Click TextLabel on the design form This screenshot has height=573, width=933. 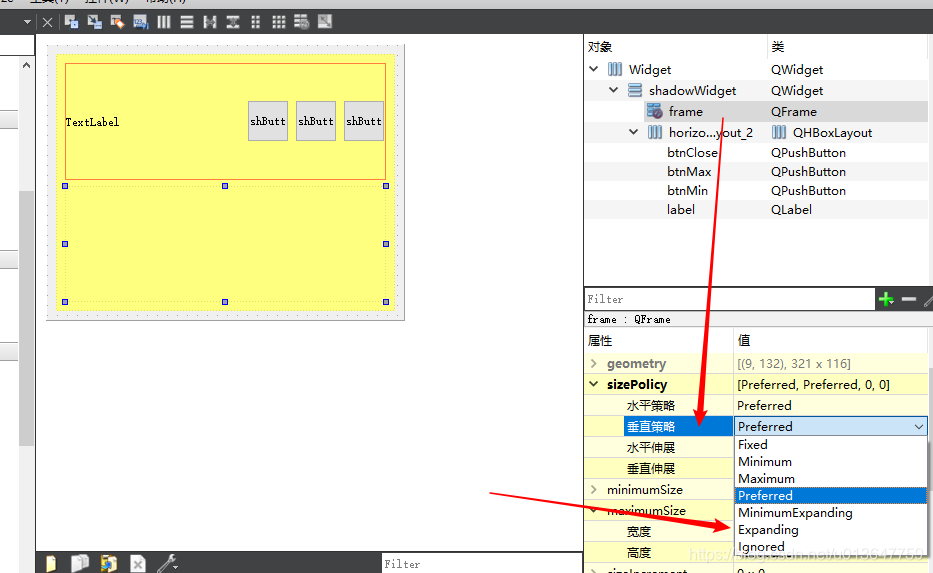[92, 122]
